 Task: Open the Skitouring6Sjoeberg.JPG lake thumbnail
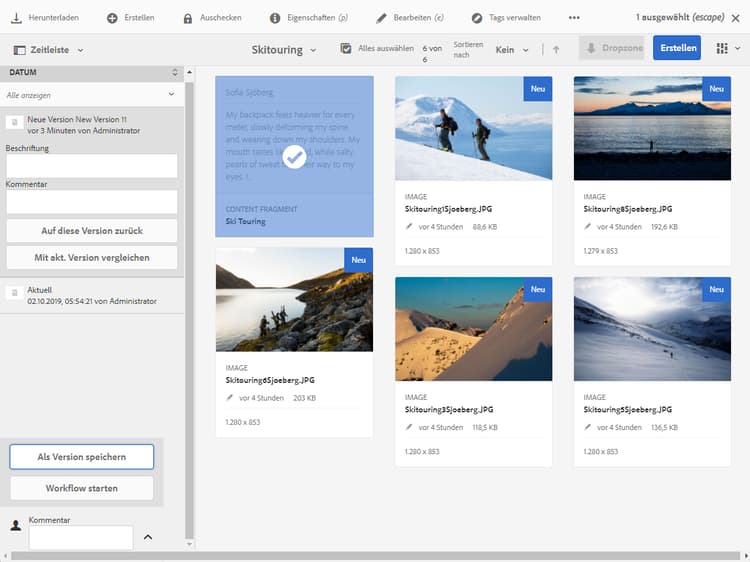pyautogui.click(x=294, y=299)
